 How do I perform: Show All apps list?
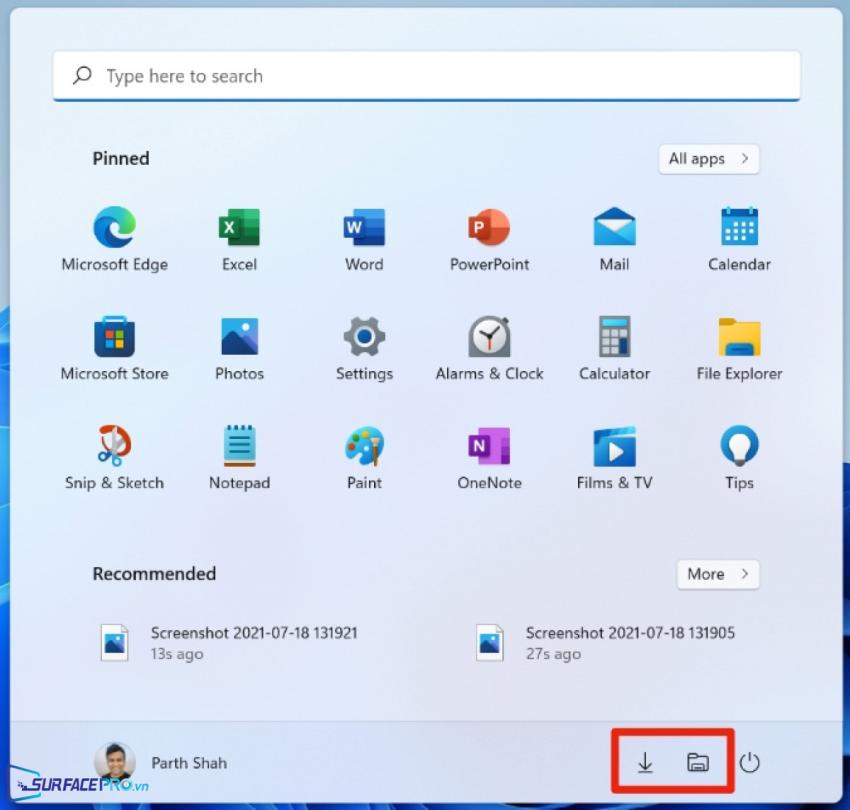[x=709, y=159]
